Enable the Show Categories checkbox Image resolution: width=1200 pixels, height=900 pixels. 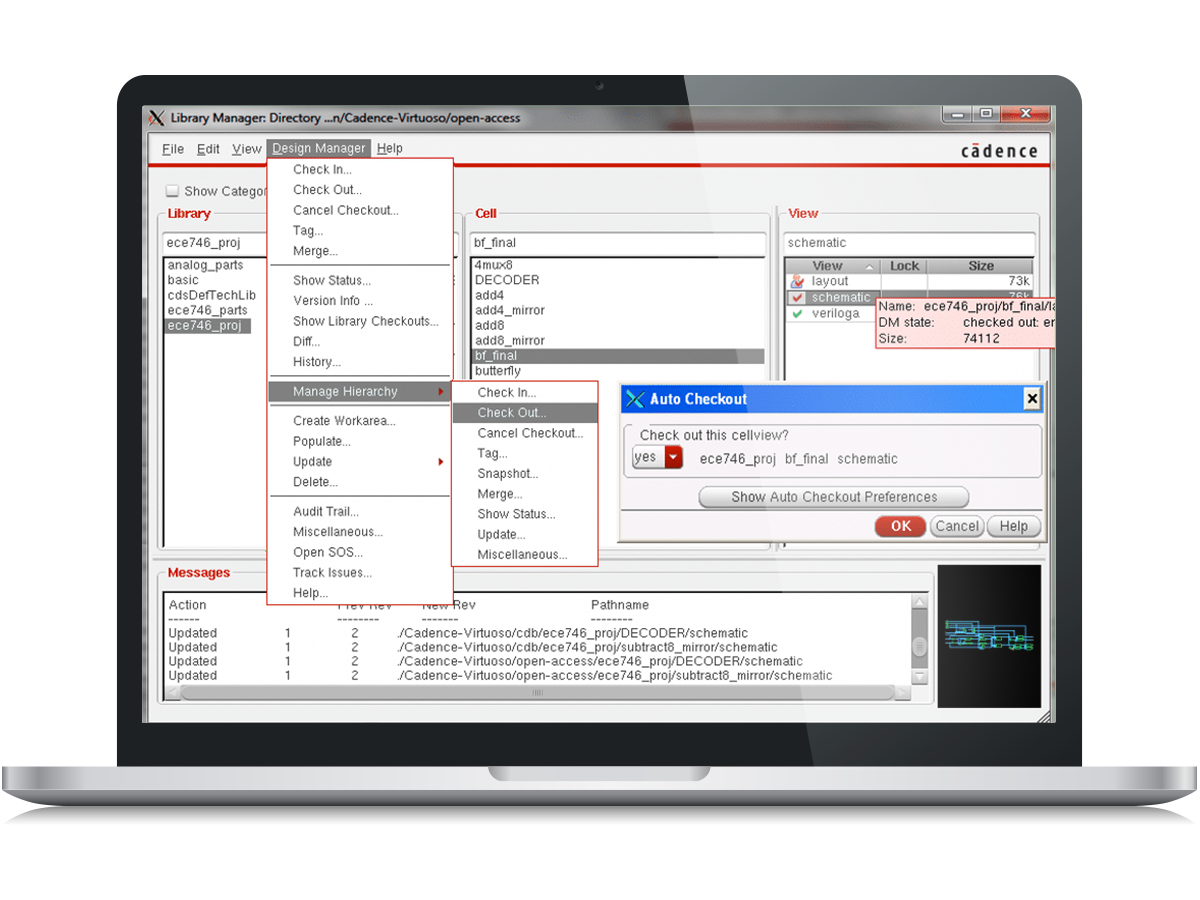coord(172,191)
